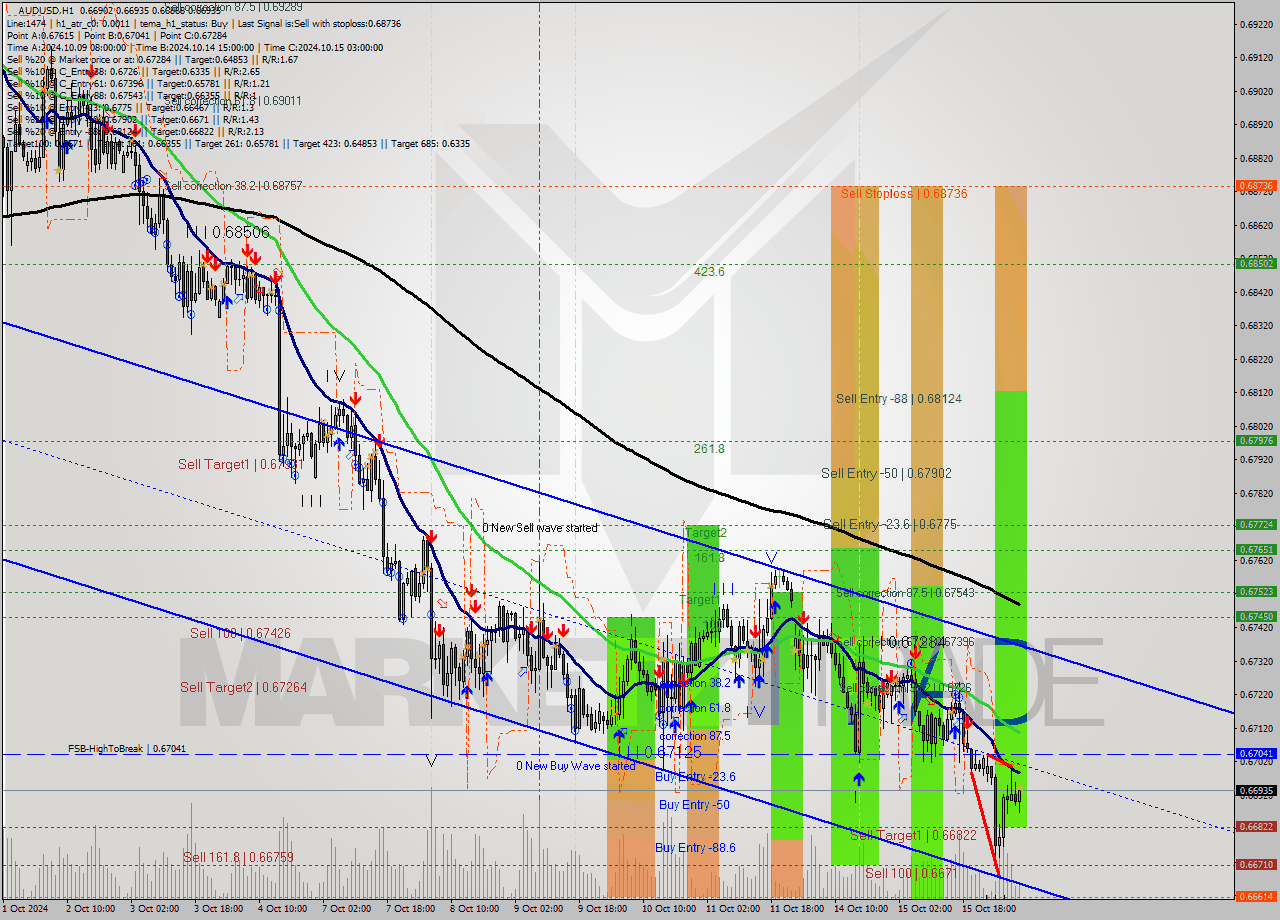The width and height of the screenshot is (1280, 920).
Task: Click the green 0.67450 price axis tag
Action: (1256, 616)
